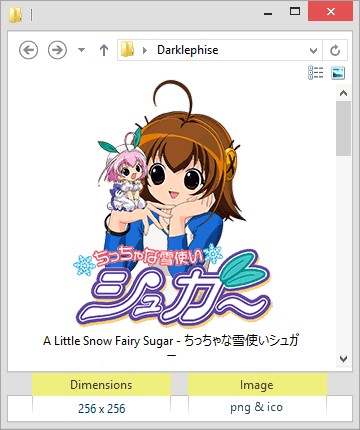
Task: Maximize the window
Action: pyautogui.click(x=295, y=12)
